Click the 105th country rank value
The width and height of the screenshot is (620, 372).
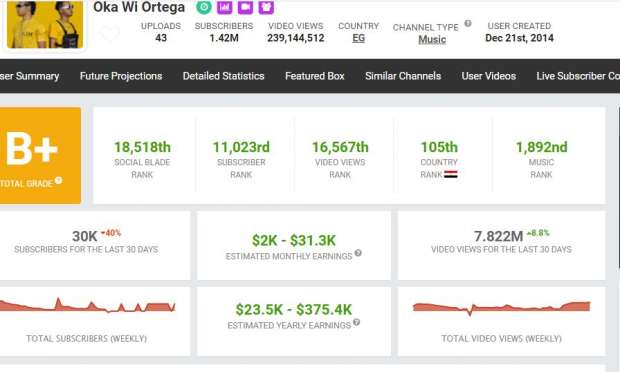(x=439, y=147)
